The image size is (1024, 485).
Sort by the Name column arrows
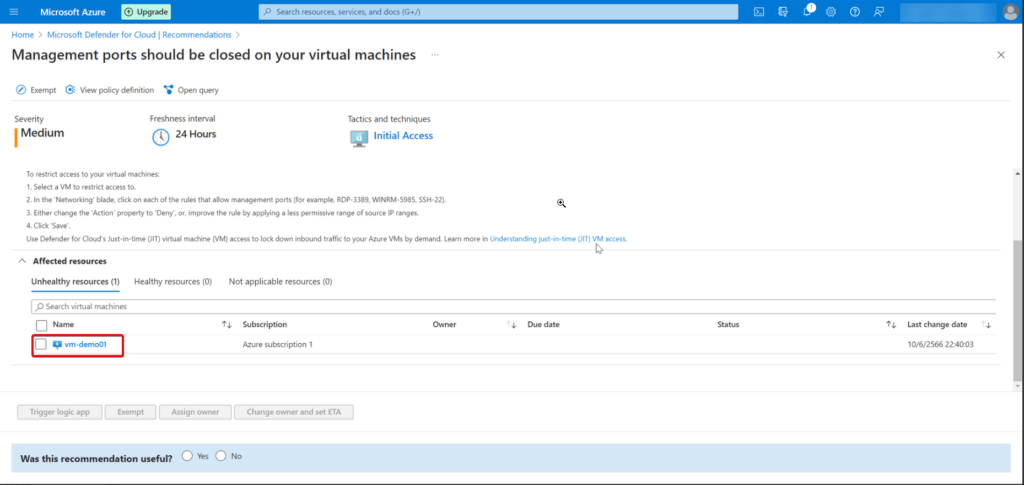(227, 324)
